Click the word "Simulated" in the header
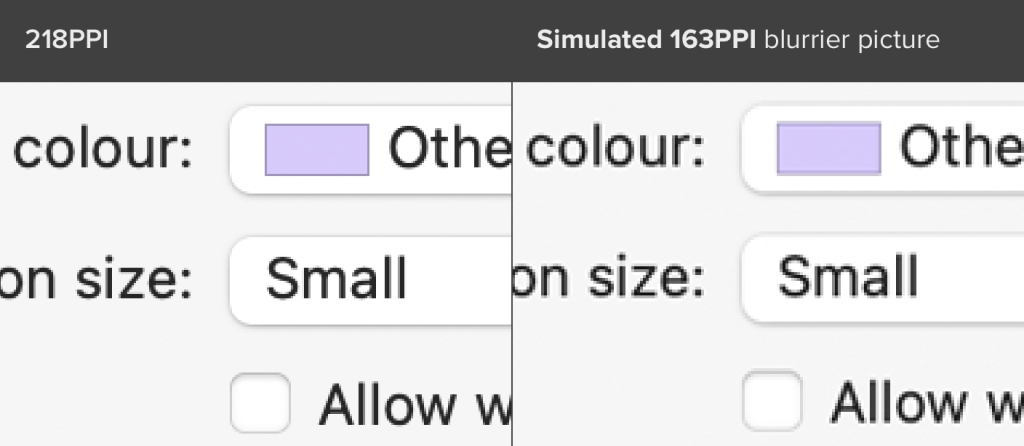The height and width of the screenshot is (446, 1024). coord(594,41)
